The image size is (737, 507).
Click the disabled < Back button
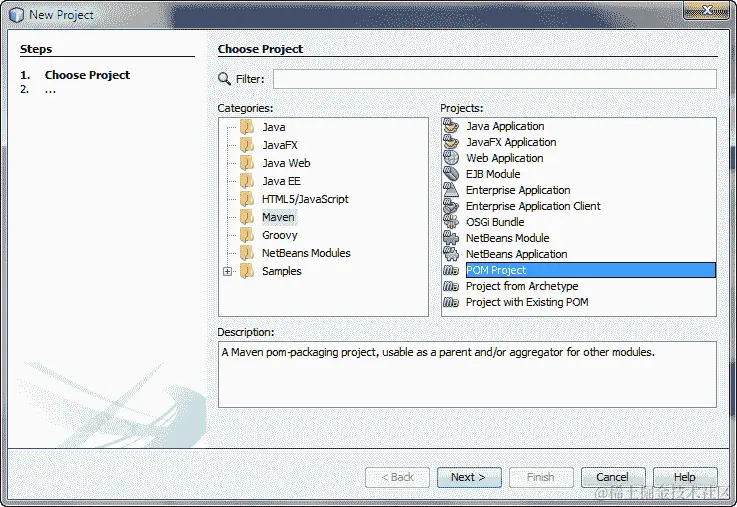[x=397, y=477]
